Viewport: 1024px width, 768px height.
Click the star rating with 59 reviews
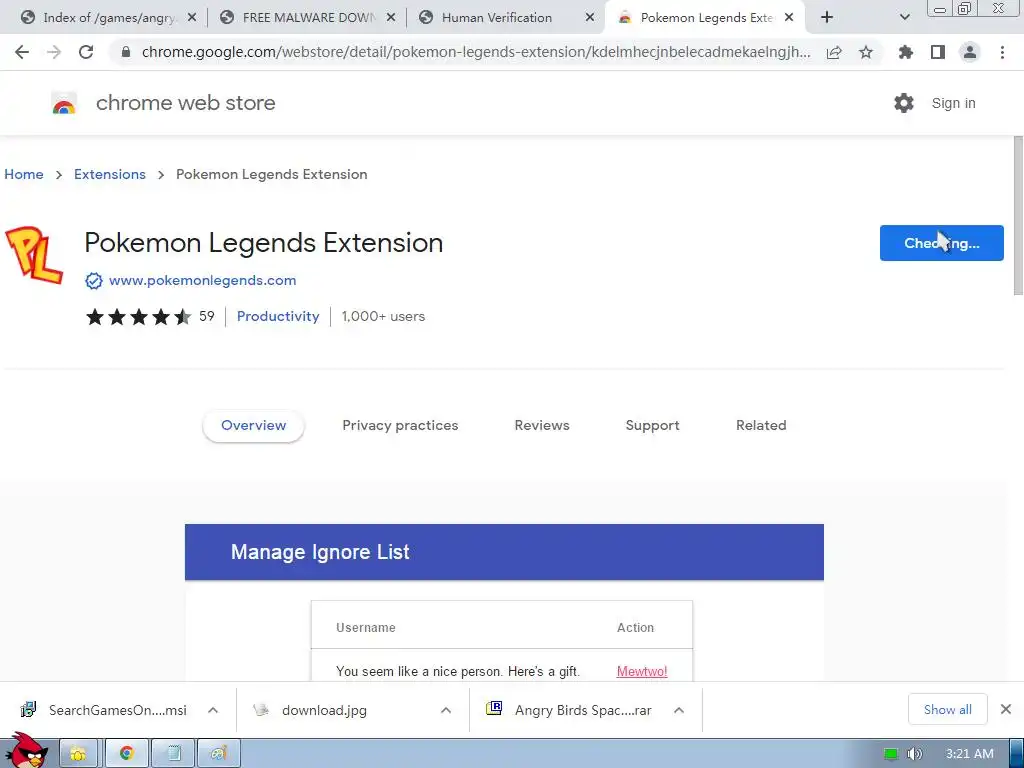coord(150,317)
